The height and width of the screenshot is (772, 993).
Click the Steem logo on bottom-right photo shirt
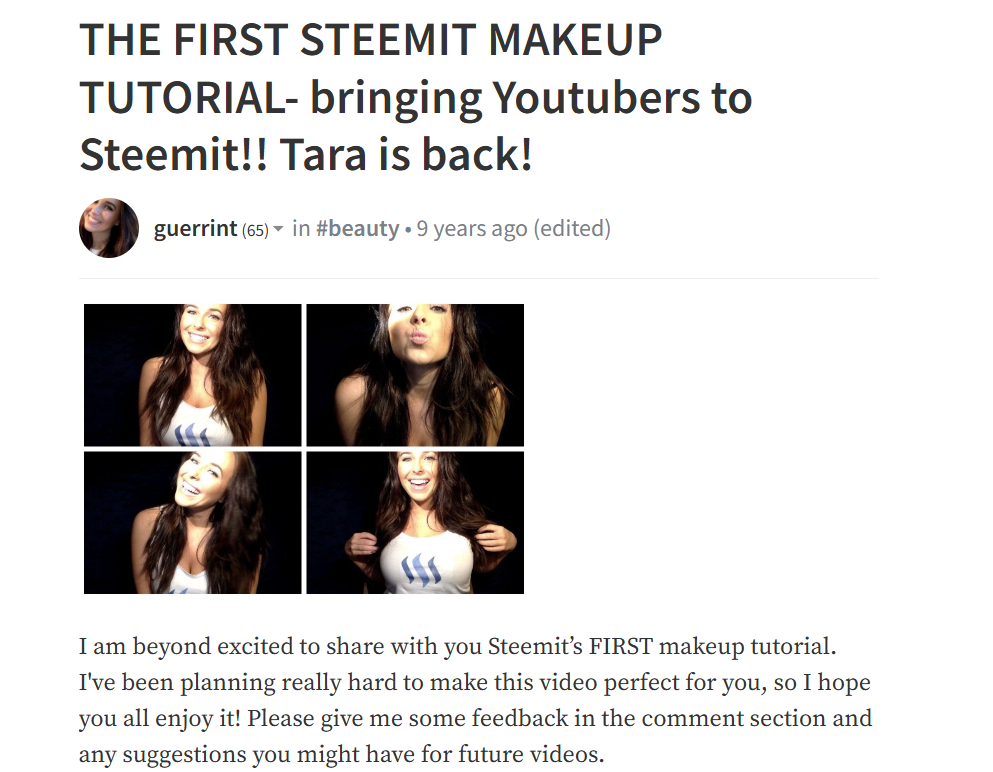422,569
